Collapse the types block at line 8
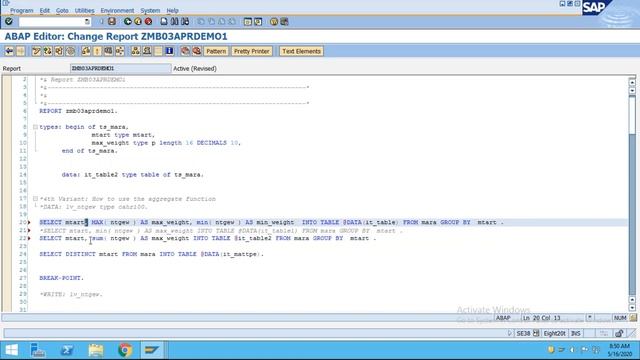The width and height of the screenshot is (640, 360). [x=36, y=127]
